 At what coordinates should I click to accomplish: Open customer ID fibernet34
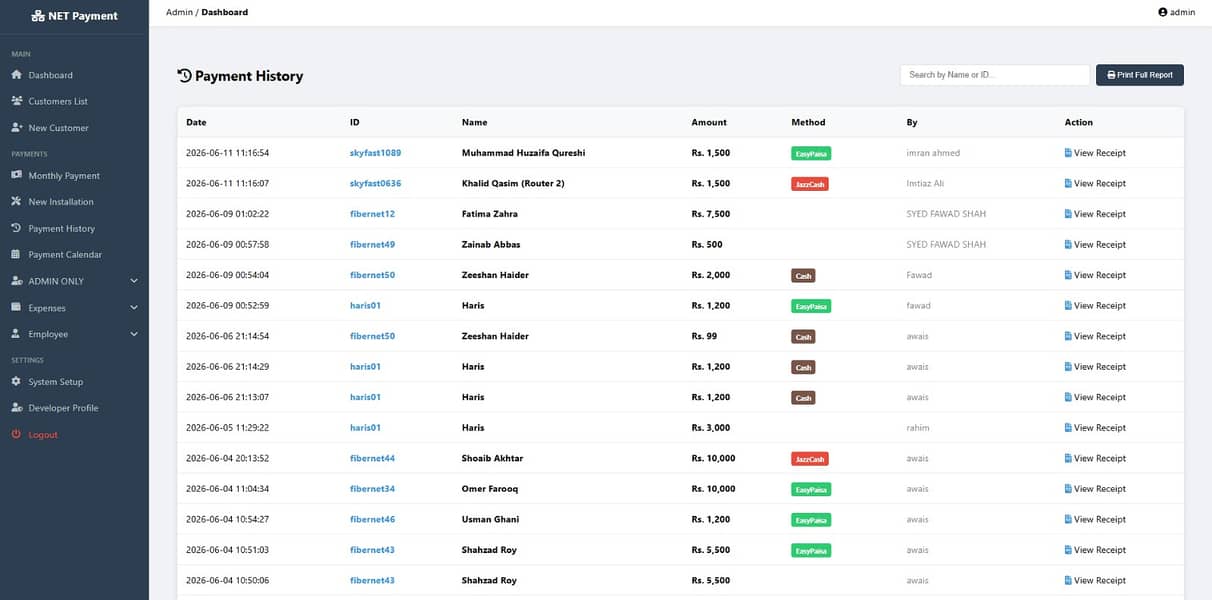pos(372,489)
